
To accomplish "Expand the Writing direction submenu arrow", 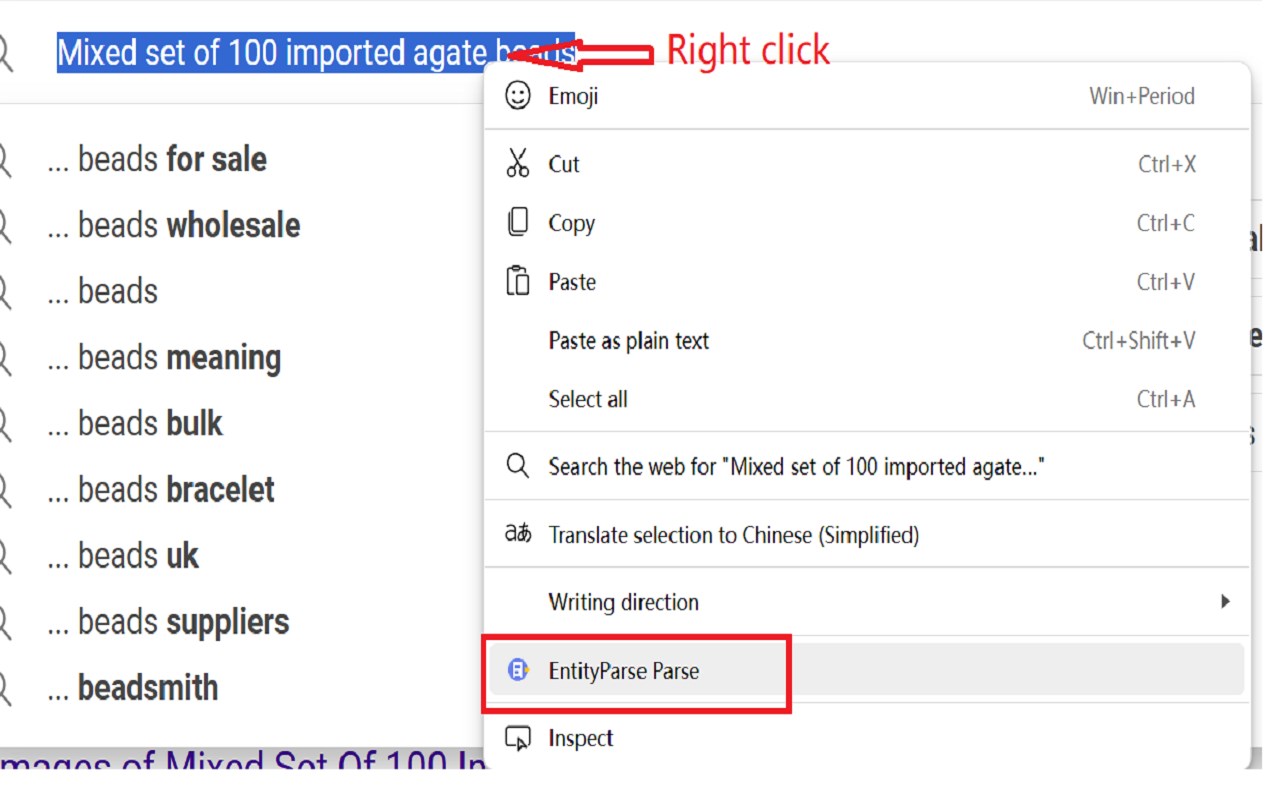I will pos(1225,602).
